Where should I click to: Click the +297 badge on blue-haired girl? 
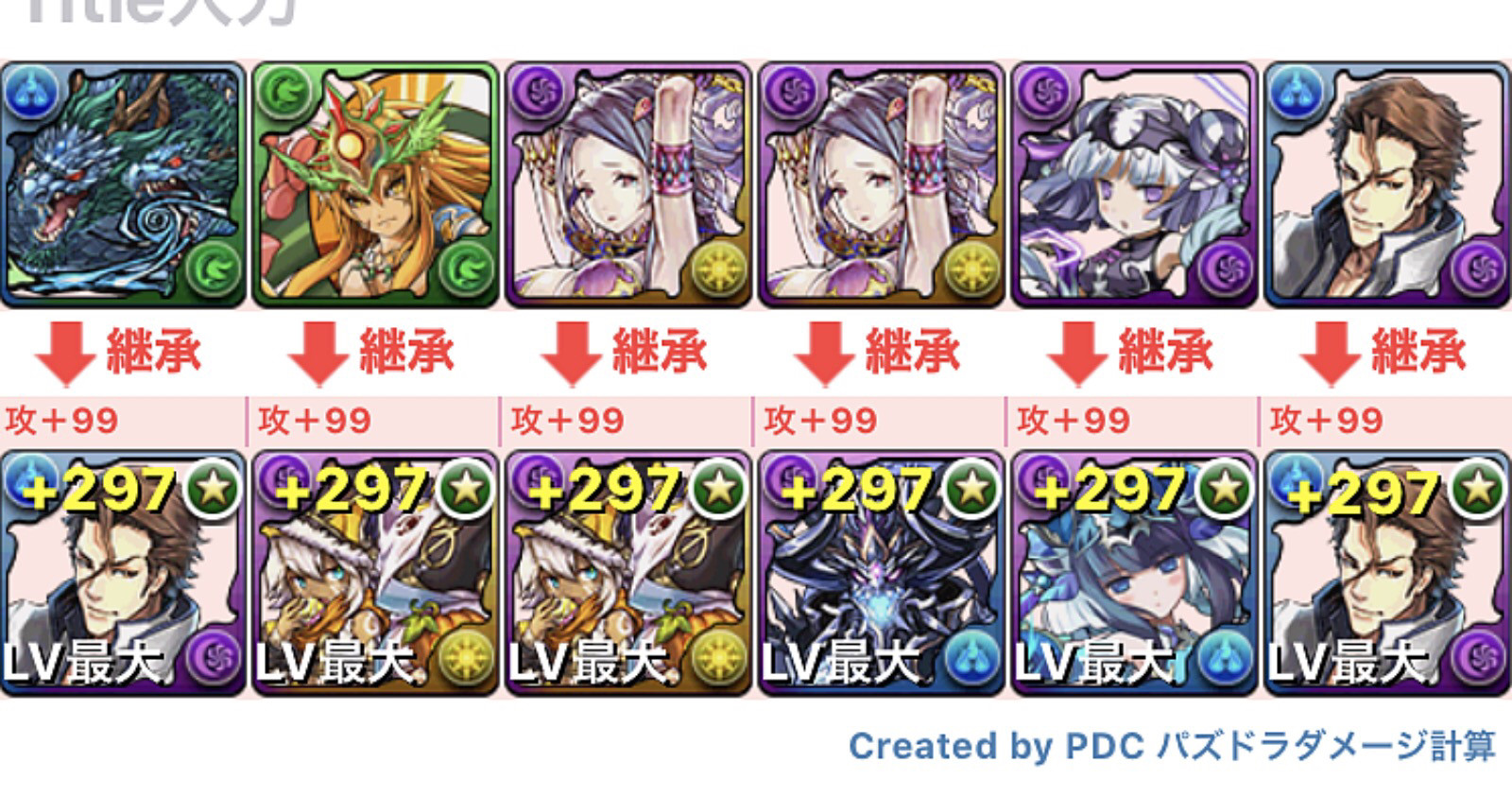coord(1108,490)
